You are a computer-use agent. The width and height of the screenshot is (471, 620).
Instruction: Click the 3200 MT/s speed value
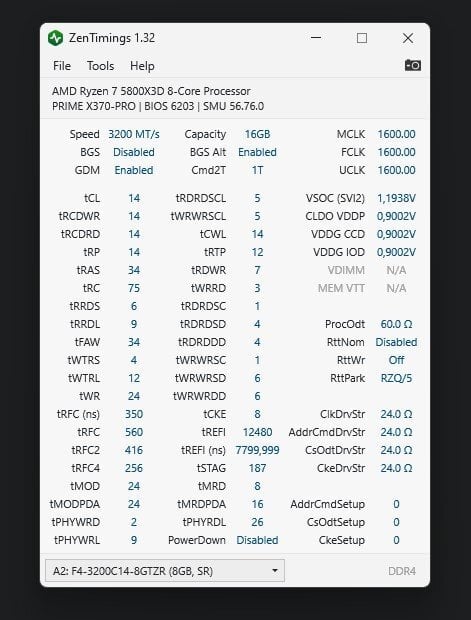[134, 134]
